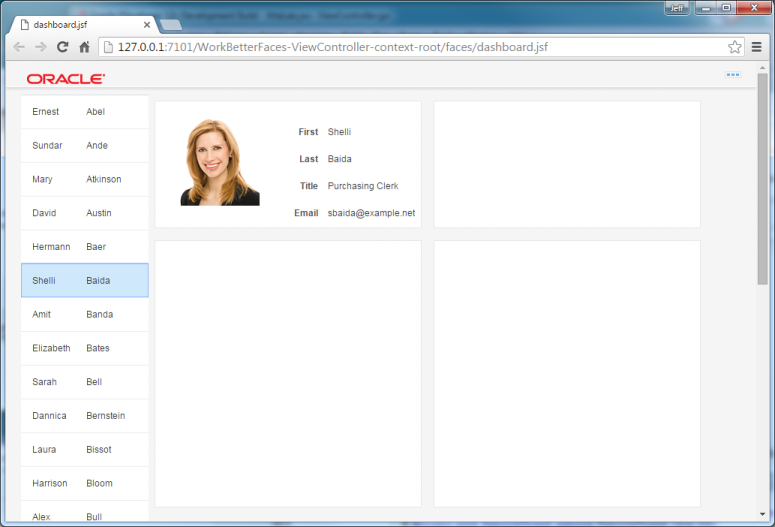Click the Oracle logo

pyautogui.click(x=66, y=79)
